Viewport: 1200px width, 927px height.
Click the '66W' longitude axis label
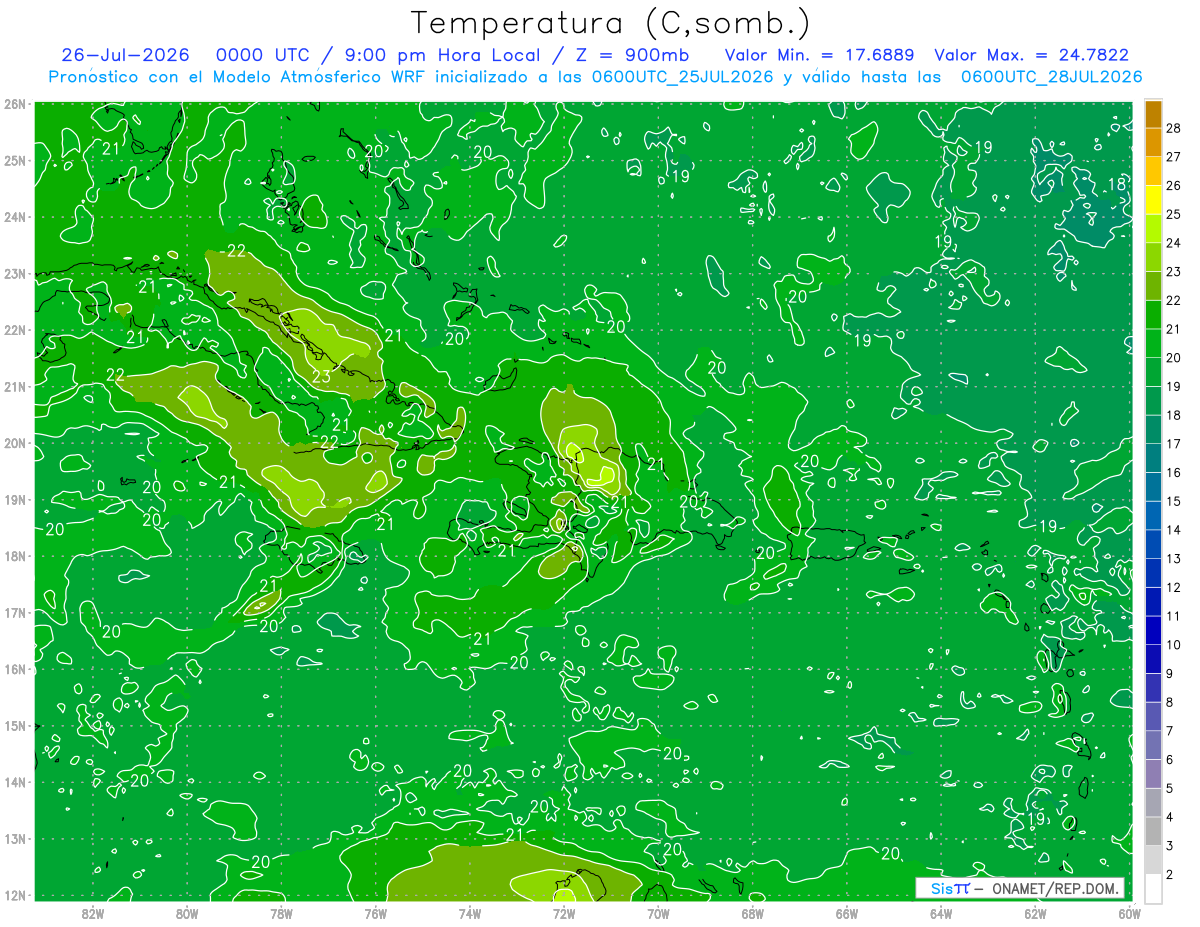click(847, 913)
